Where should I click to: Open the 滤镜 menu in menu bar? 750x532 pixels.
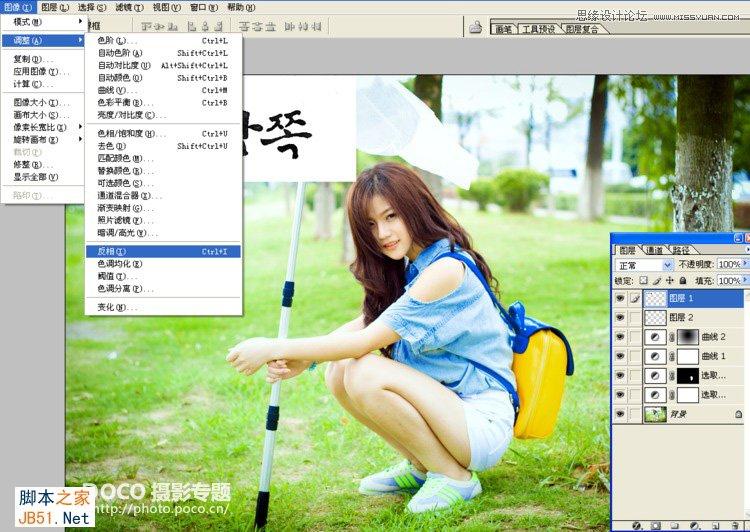pyautogui.click(x=130, y=7)
